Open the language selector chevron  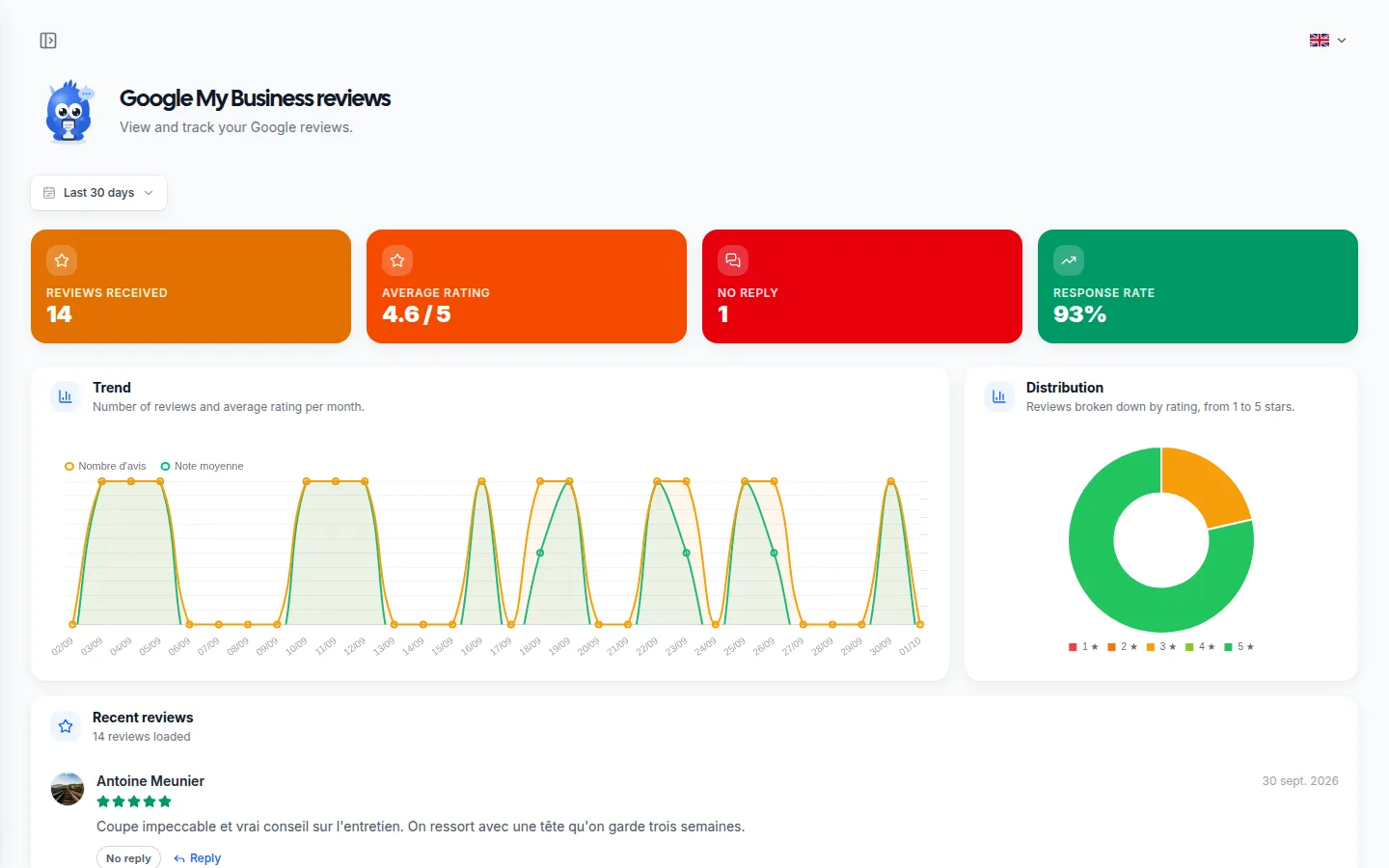1341,41
